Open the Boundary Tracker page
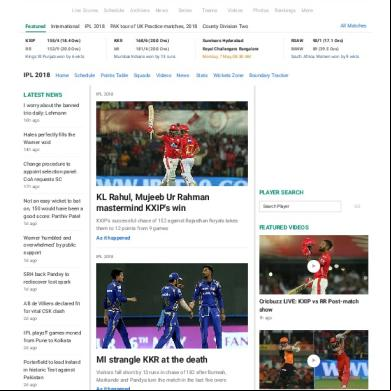 (268, 75)
